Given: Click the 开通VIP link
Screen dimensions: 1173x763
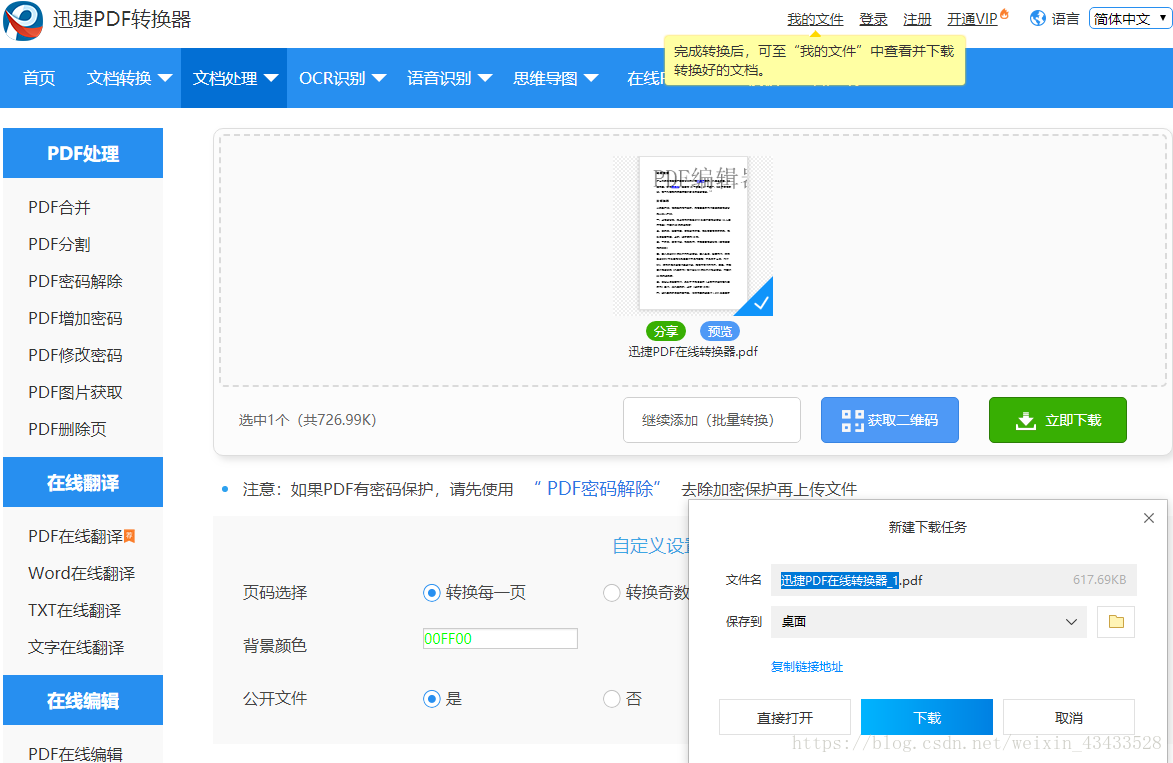Looking at the screenshot, I should pos(973,19).
